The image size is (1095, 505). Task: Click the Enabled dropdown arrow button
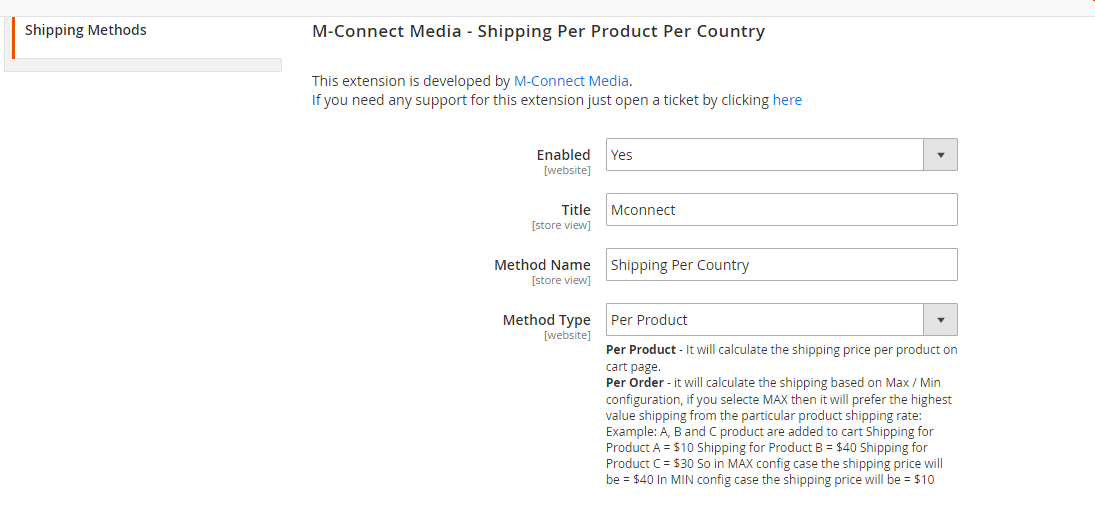coord(940,155)
